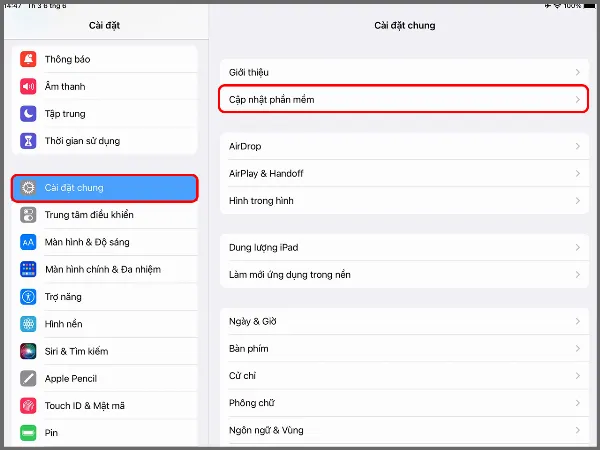This screenshot has width=600, height=450.
Task: Select Tập trung label in sidebar
Action: [x=65, y=114]
